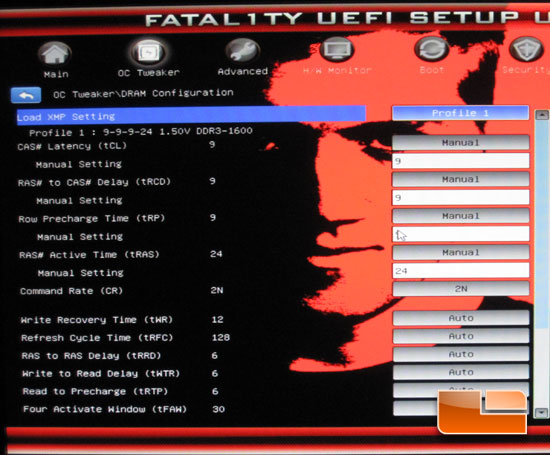Click the tCL manual setting field showing 9
Screen dimensions: 550x455
tap(461, 161)
